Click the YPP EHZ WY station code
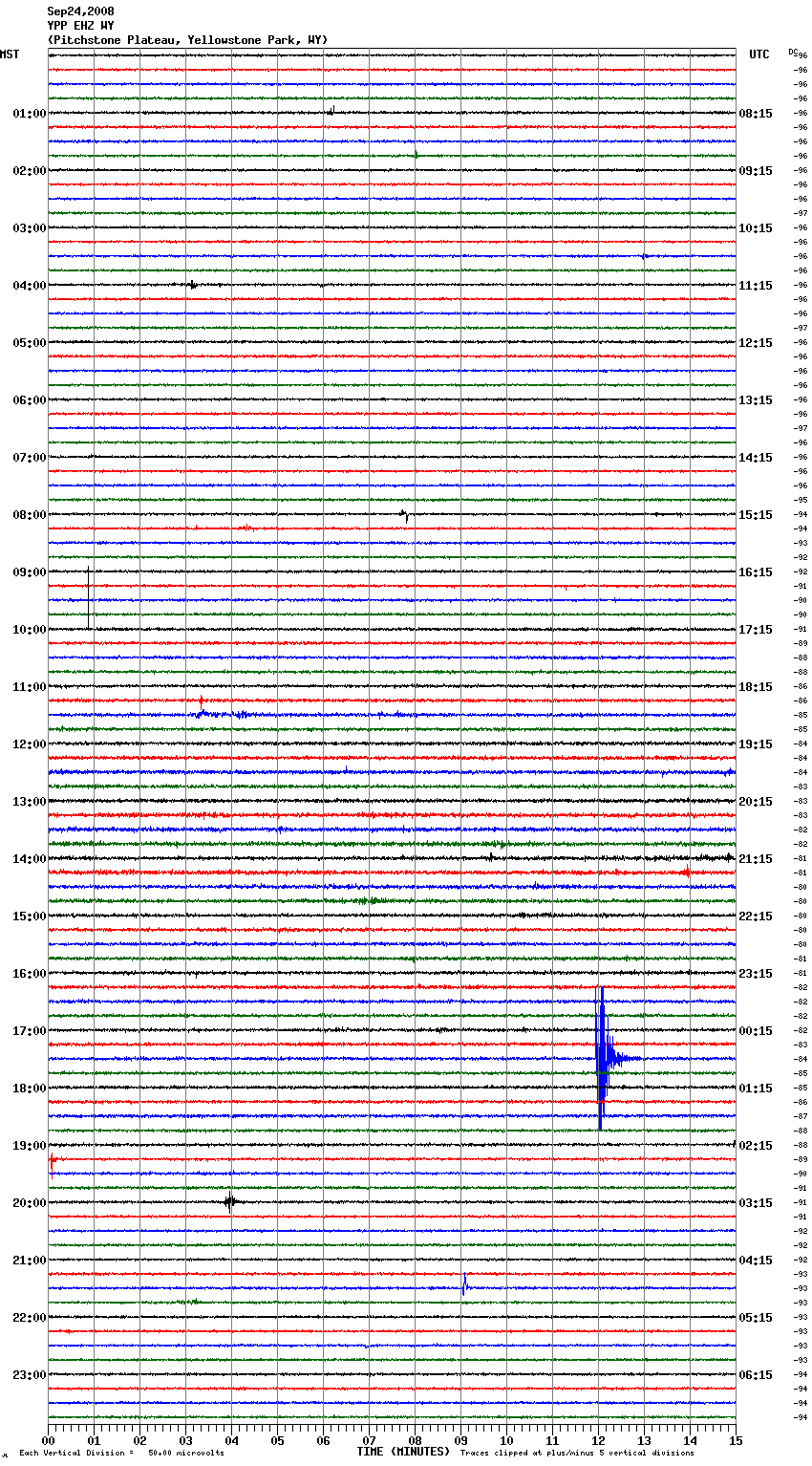This screenshot has width=812, height=1466. point(80,26)
